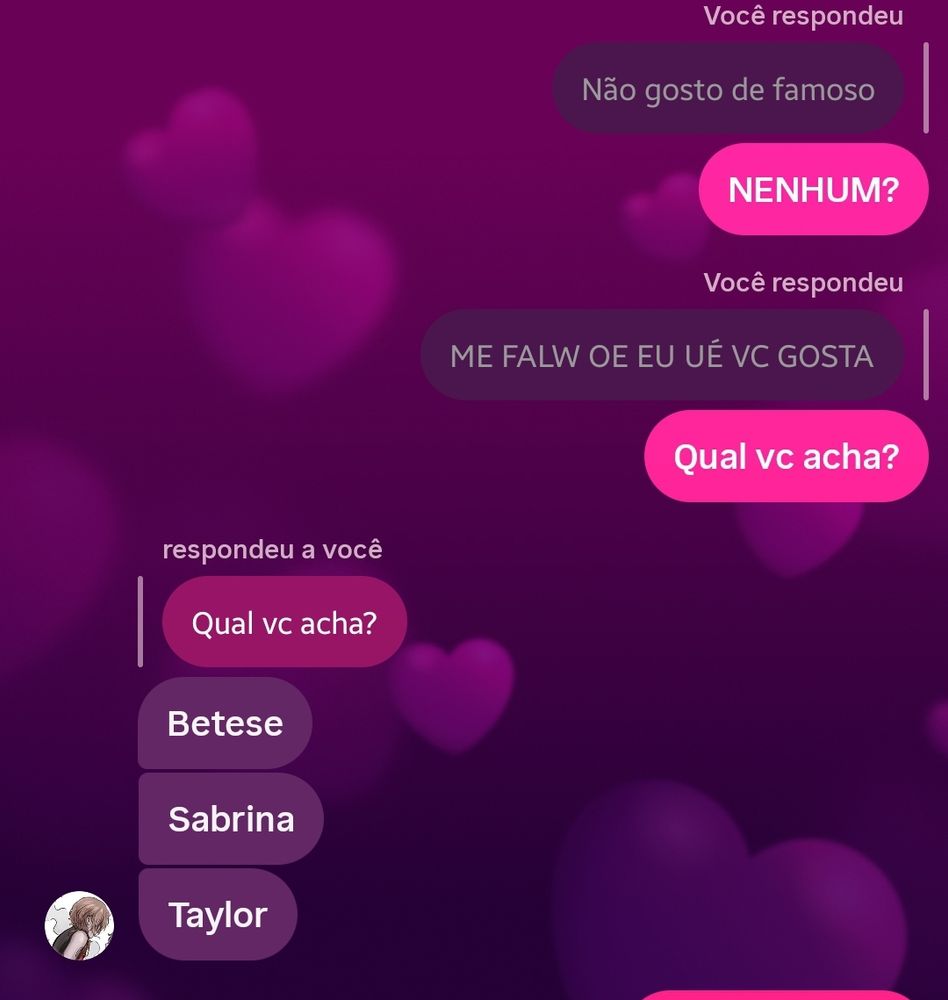
Task: Click the 'respondeu a você' label
Action: (x=272, y=549)
